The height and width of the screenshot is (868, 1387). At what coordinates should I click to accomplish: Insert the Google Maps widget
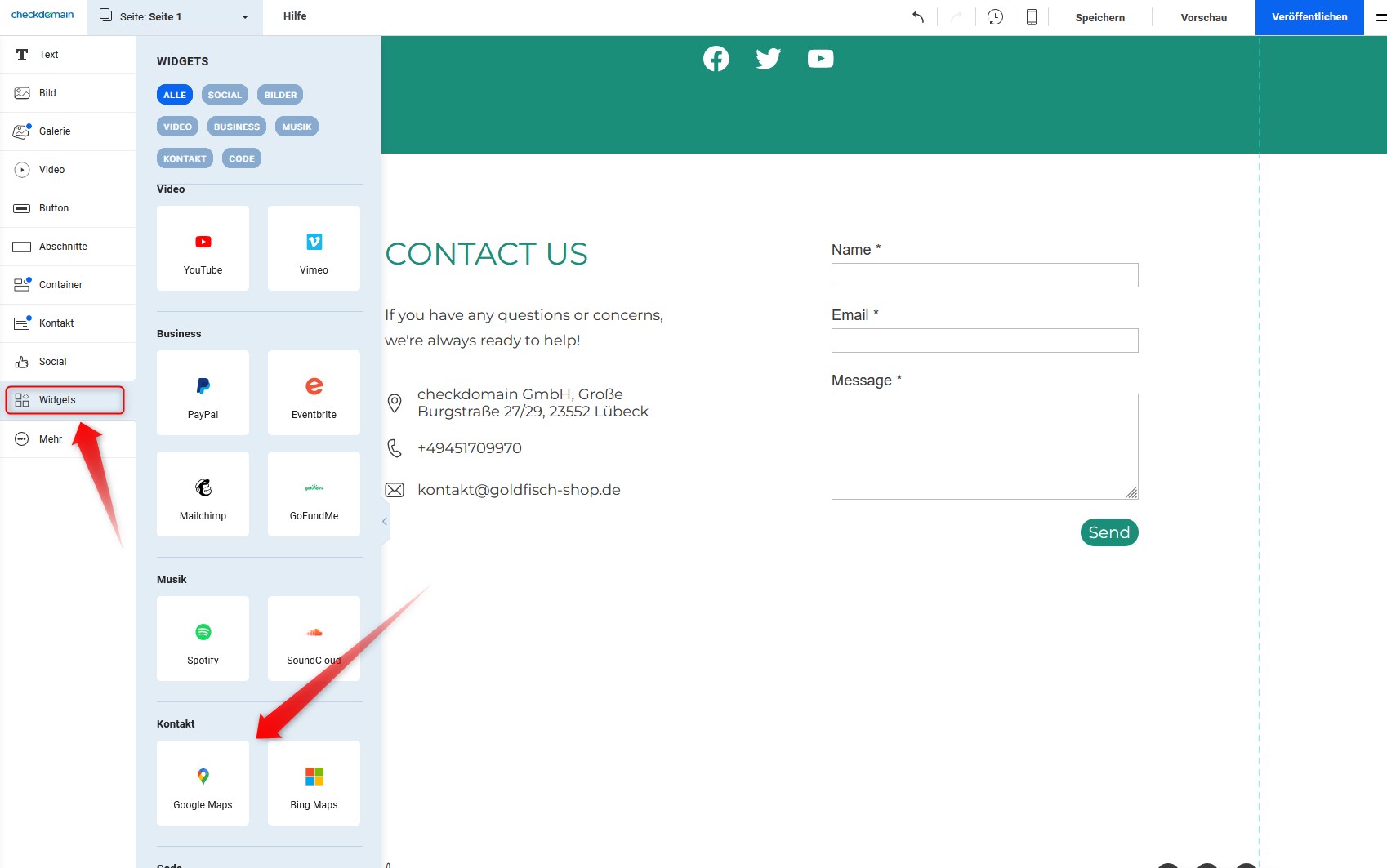tap(203, 783)
